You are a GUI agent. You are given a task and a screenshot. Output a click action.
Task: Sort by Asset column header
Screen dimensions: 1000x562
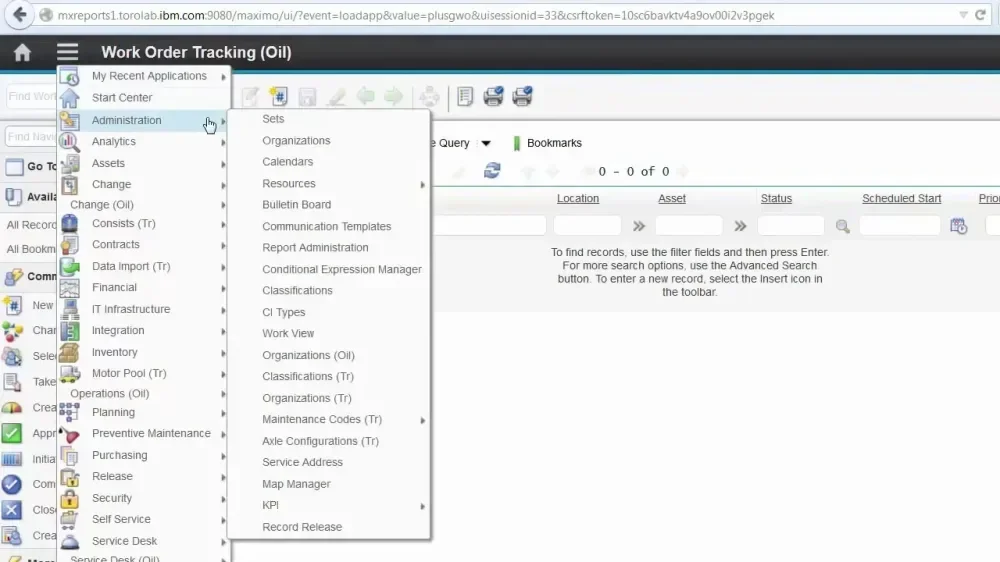(x=672, y=198)
